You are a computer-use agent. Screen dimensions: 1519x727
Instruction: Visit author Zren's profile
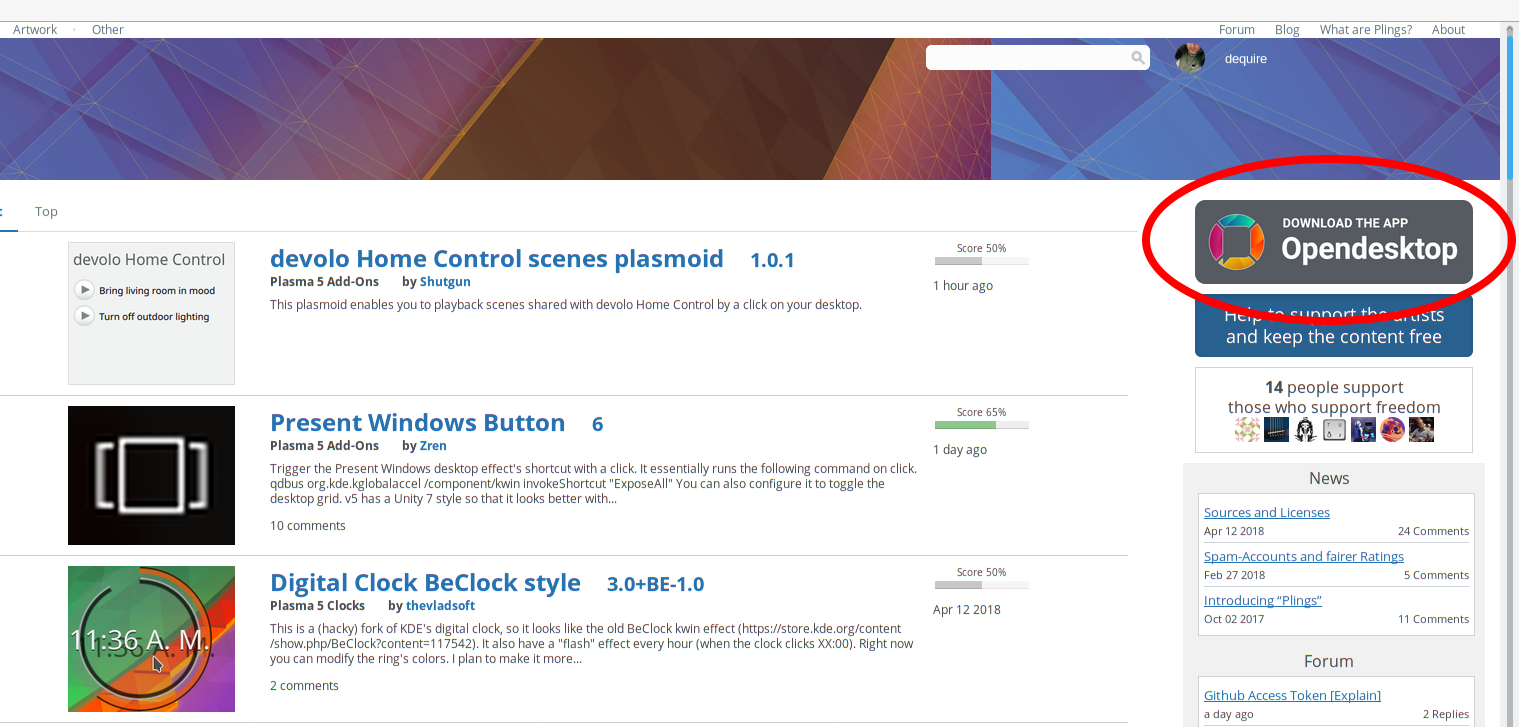point(433,445)
